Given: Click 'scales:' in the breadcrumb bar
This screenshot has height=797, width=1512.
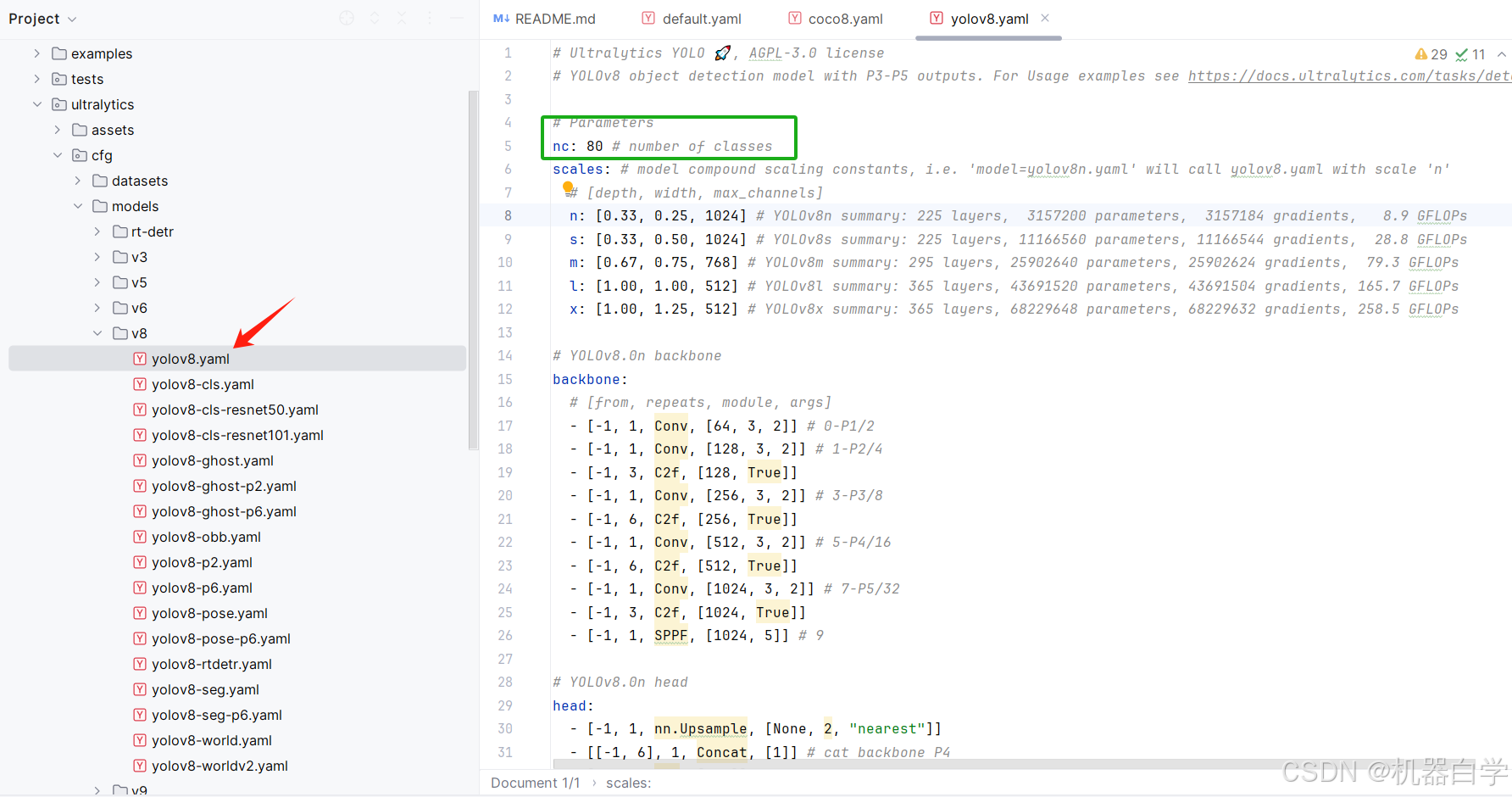Looking at the screenshot, I should coord(628,783).
